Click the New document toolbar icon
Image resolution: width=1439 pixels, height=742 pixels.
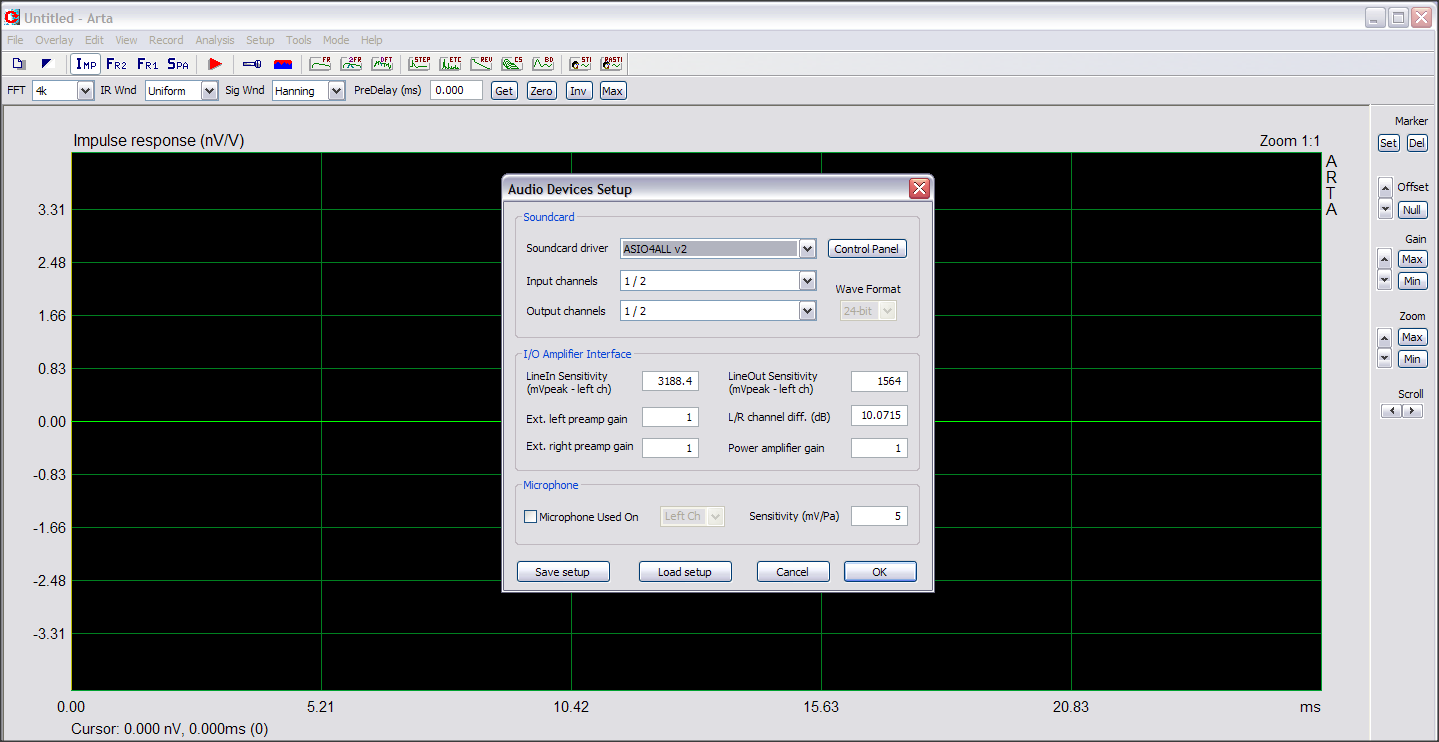[18, 64]
